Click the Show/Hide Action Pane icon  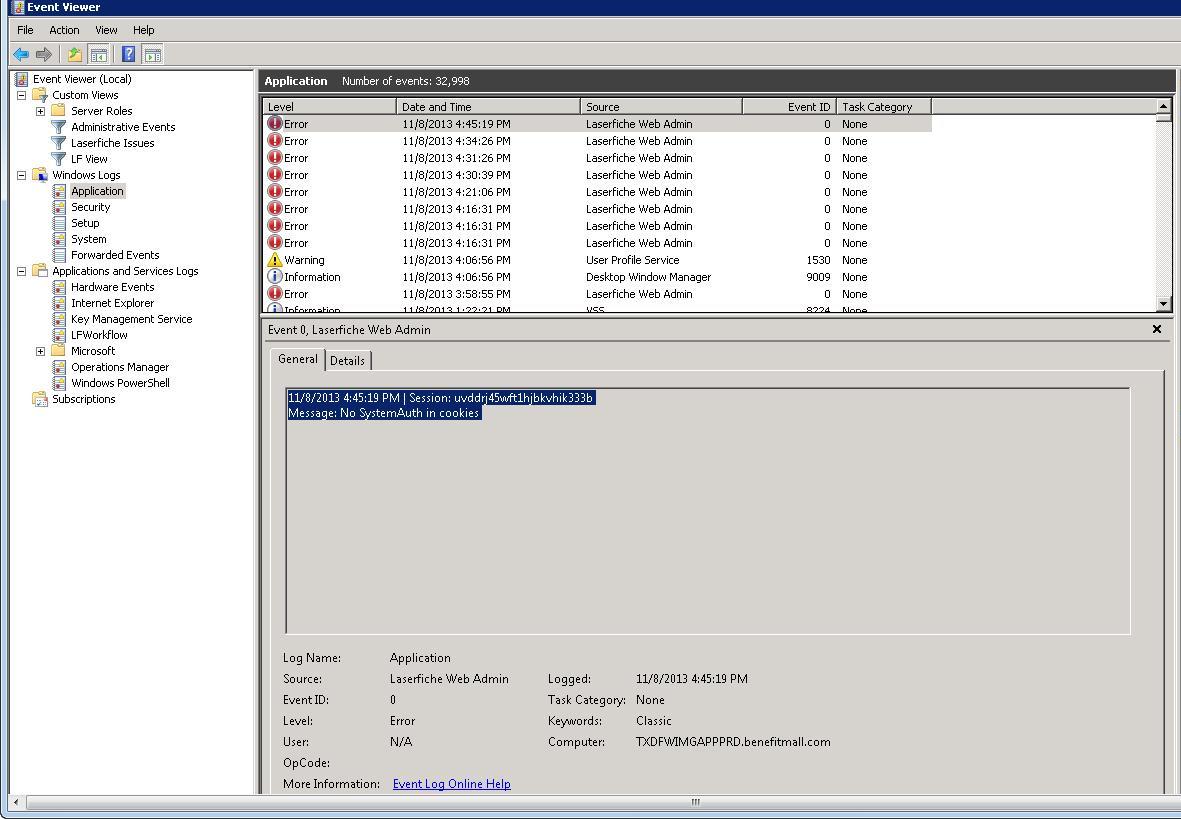point(153,55)
